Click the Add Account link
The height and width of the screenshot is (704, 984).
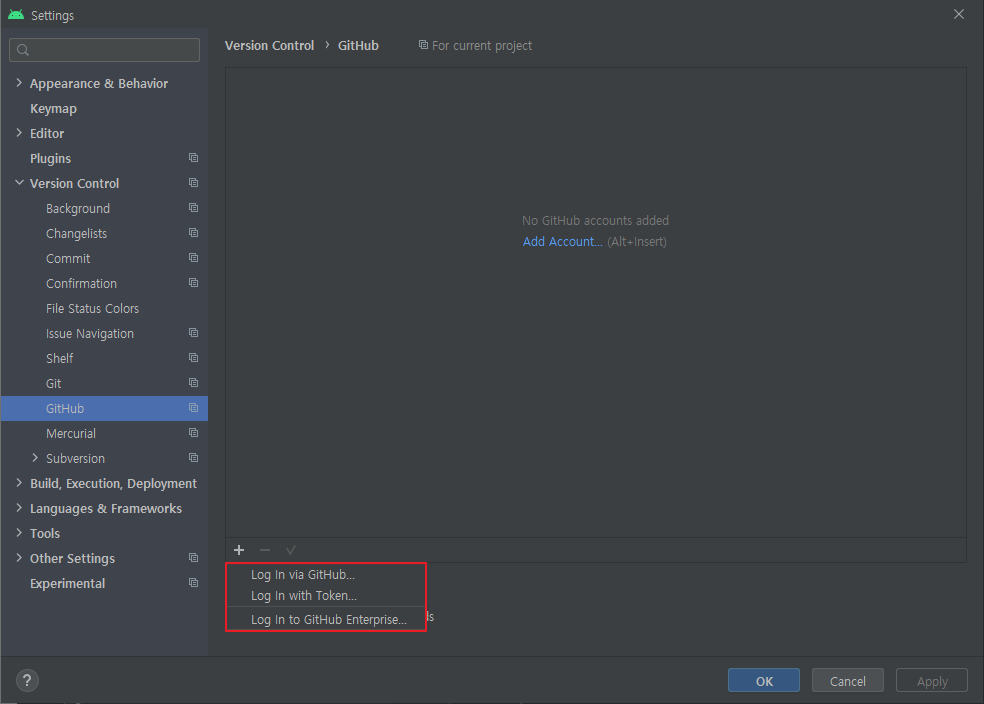[x=562, y=242]
